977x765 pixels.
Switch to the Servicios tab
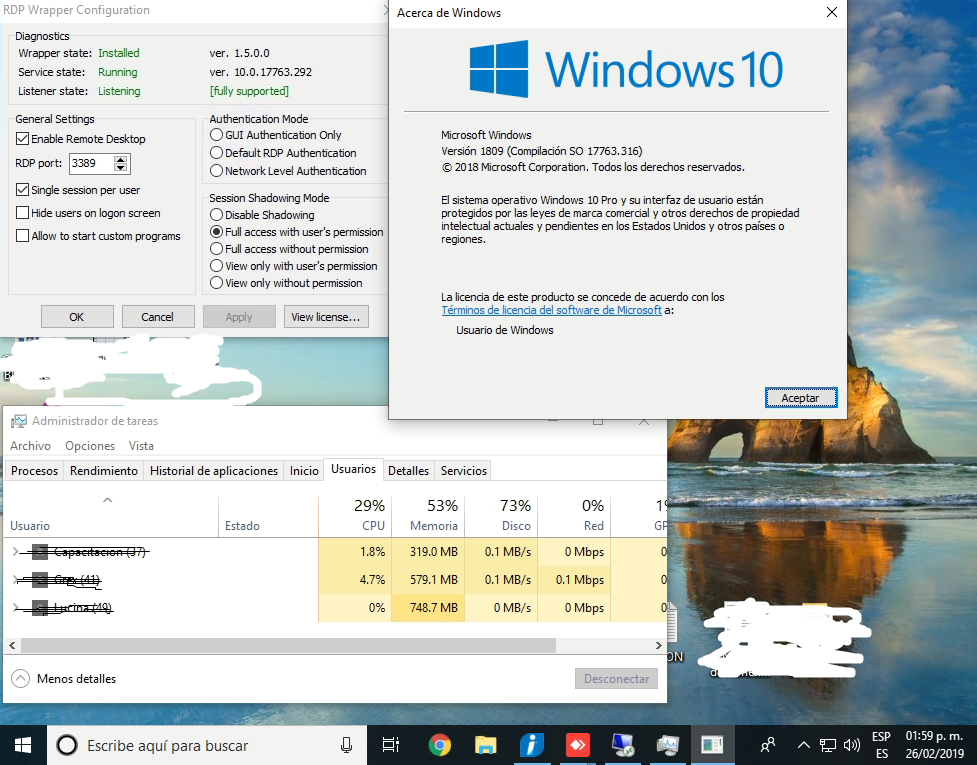[x=464, y=471]
